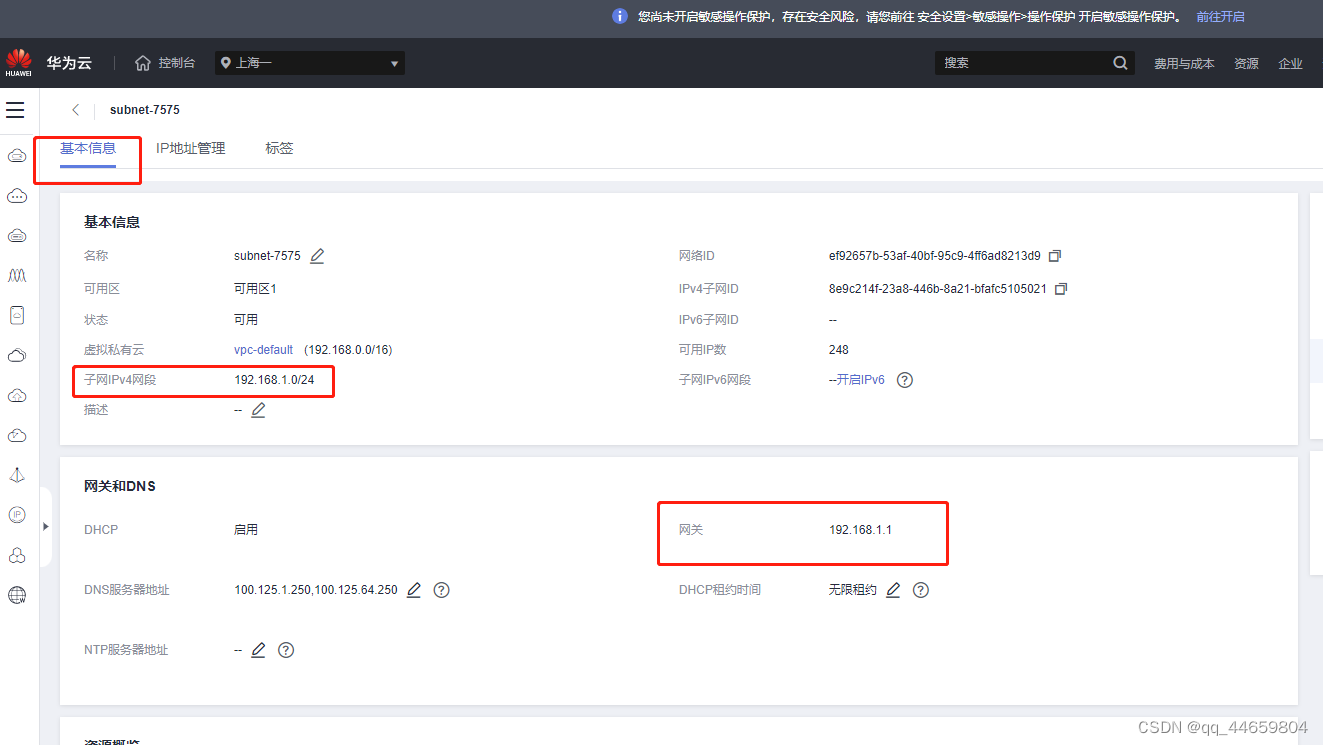Click the console home icon
Screen dimensions: 1323x745
tap(143, 63)
